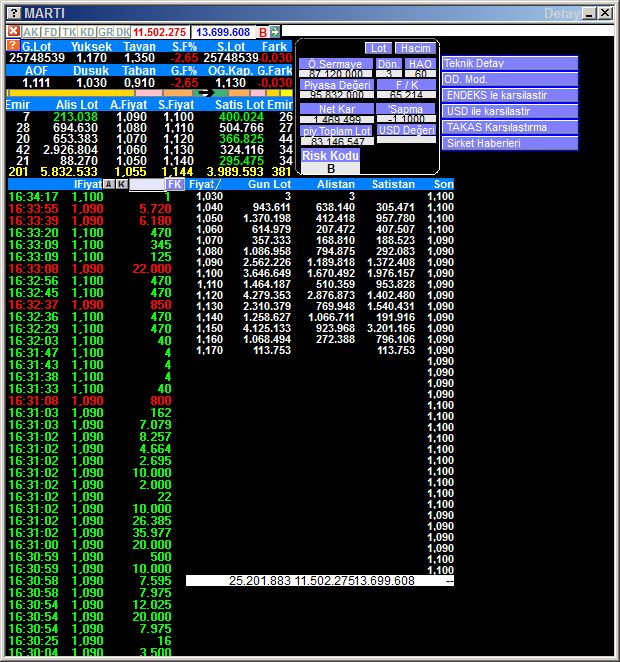Switch to the Hacim tab
This screenshot has width=620, height=662.
pos(415,48)
